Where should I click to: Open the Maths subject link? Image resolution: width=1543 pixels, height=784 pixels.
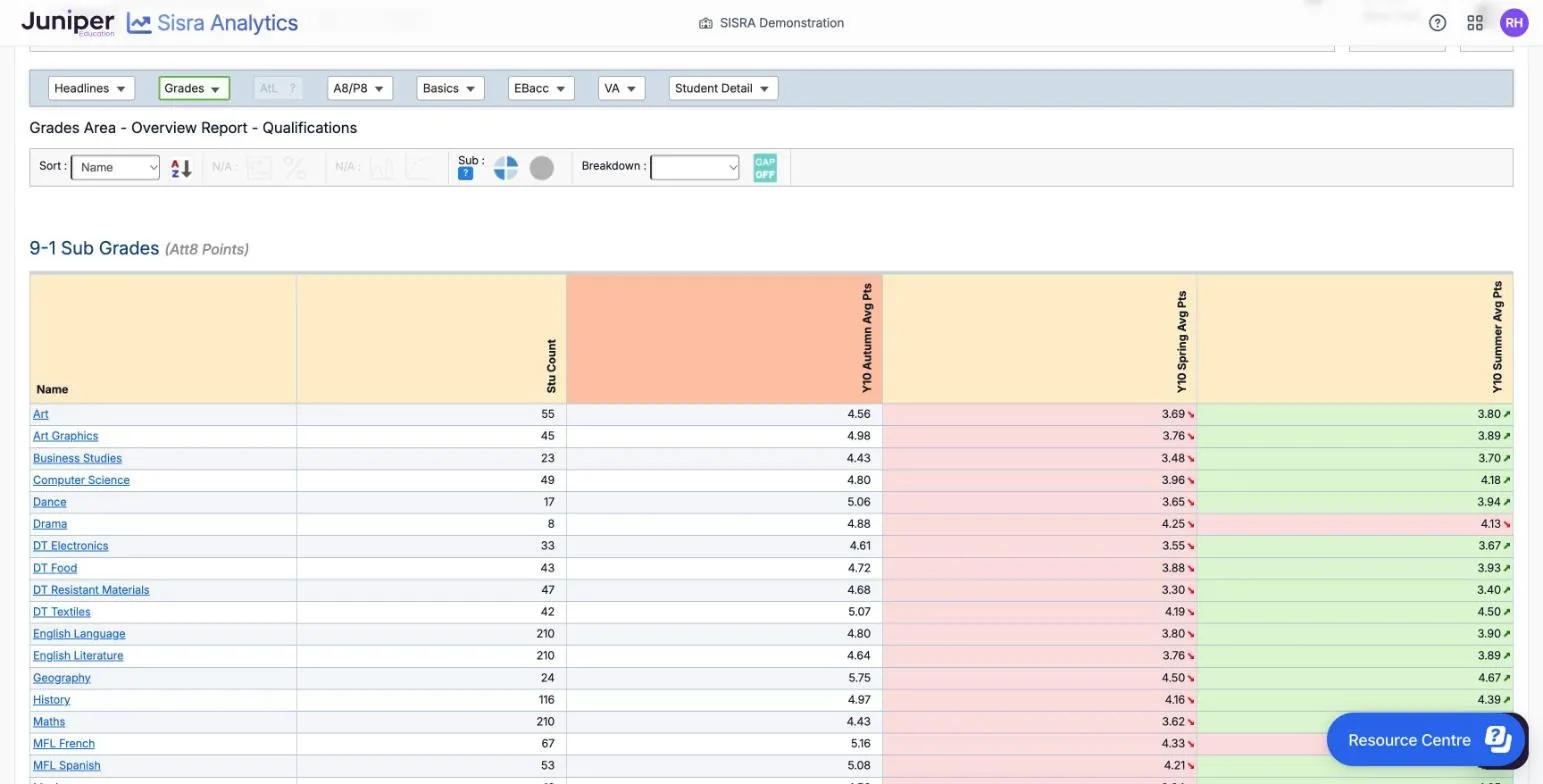(x=49, y=722)
